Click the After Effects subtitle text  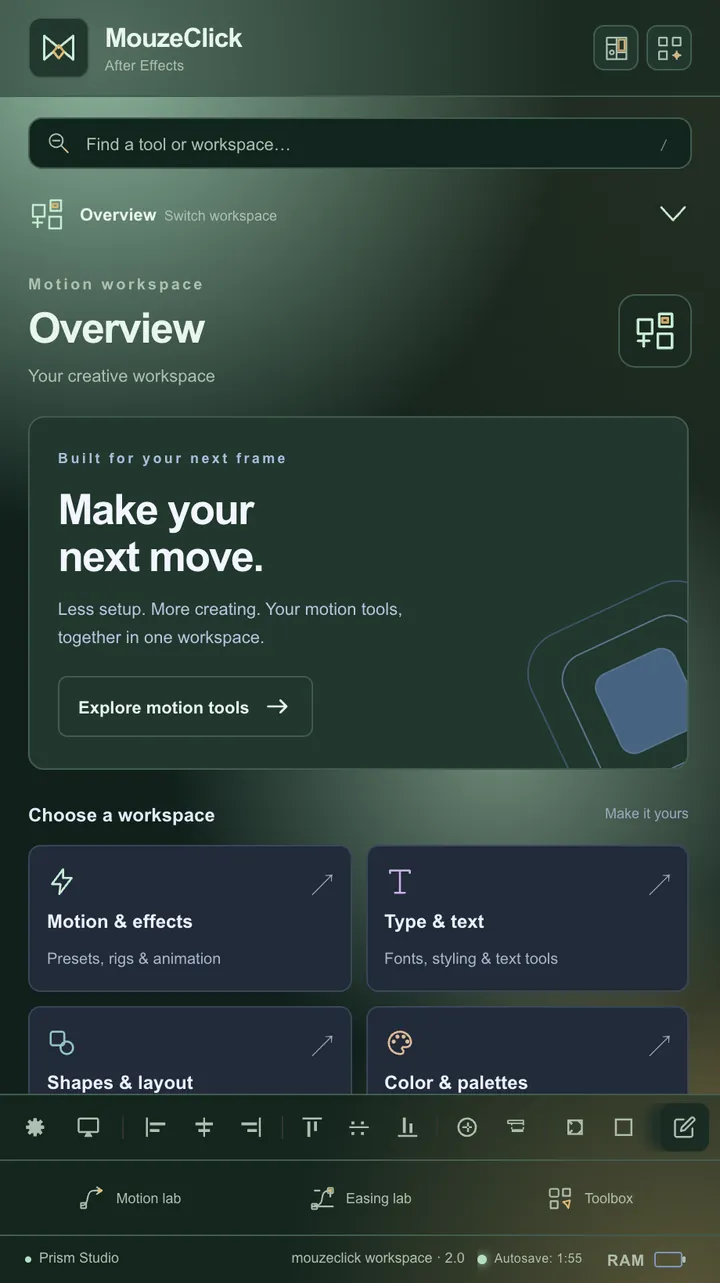click(x=144, y=65)
